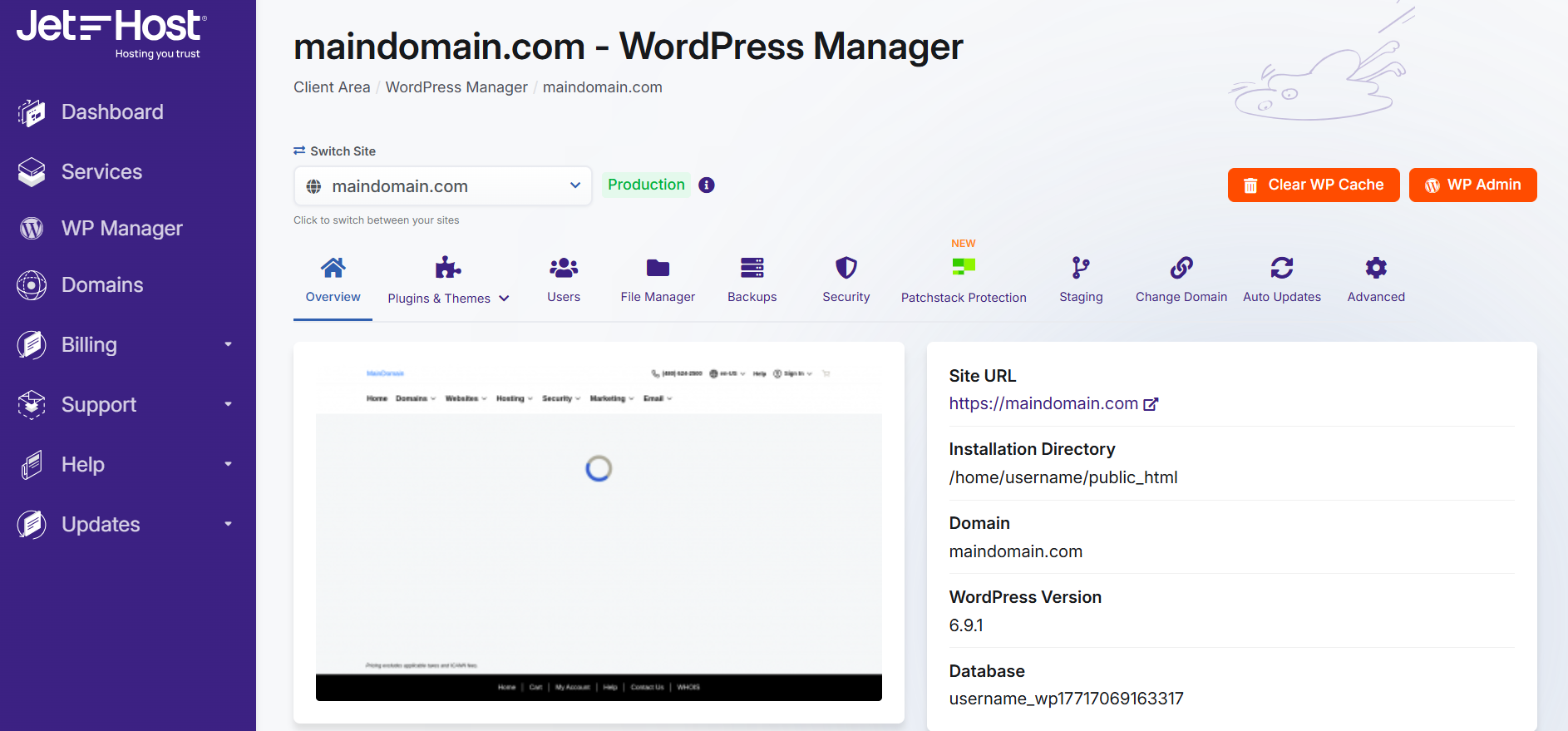
Task: Open Dashboard menu label
Action: point(112,112)
